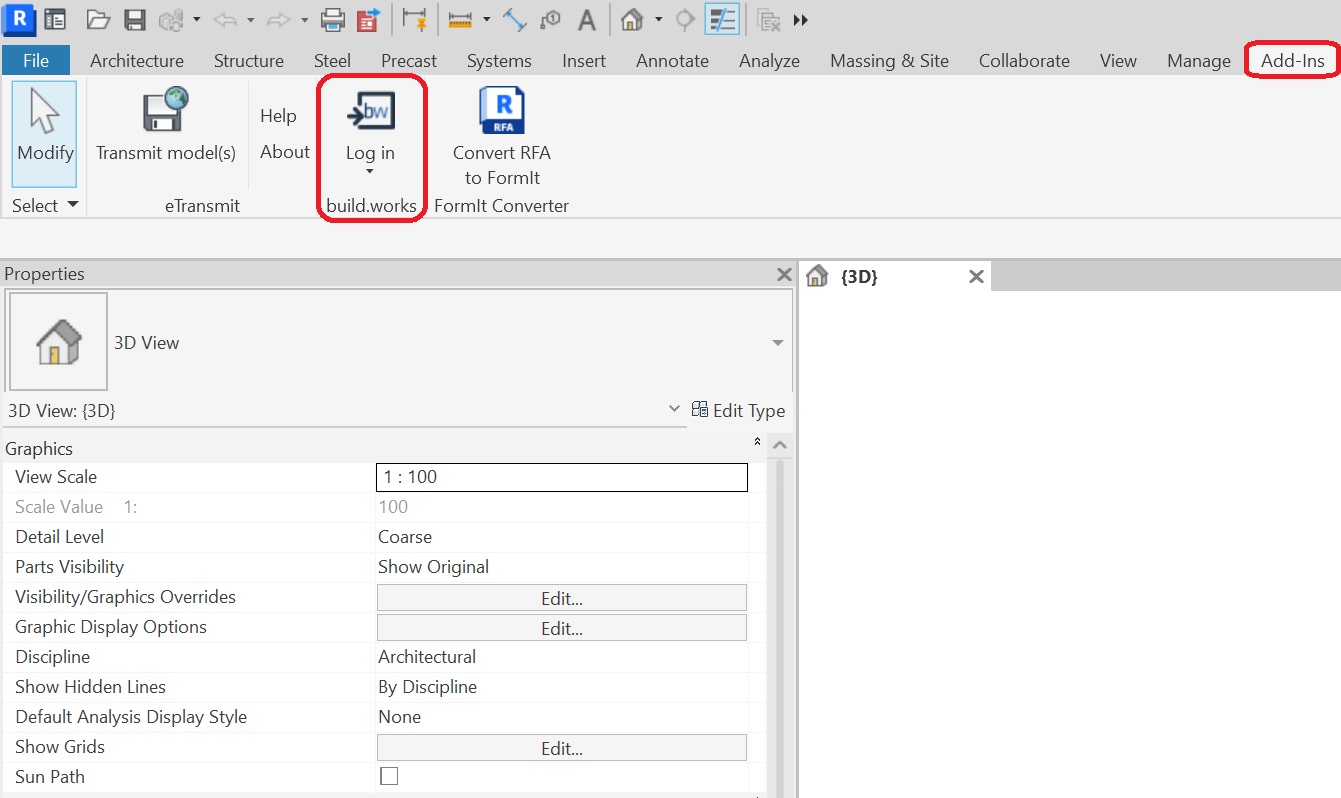Switch to the Annotate tab
This screenshot has width=1341, height=798.
pos(672,60)
